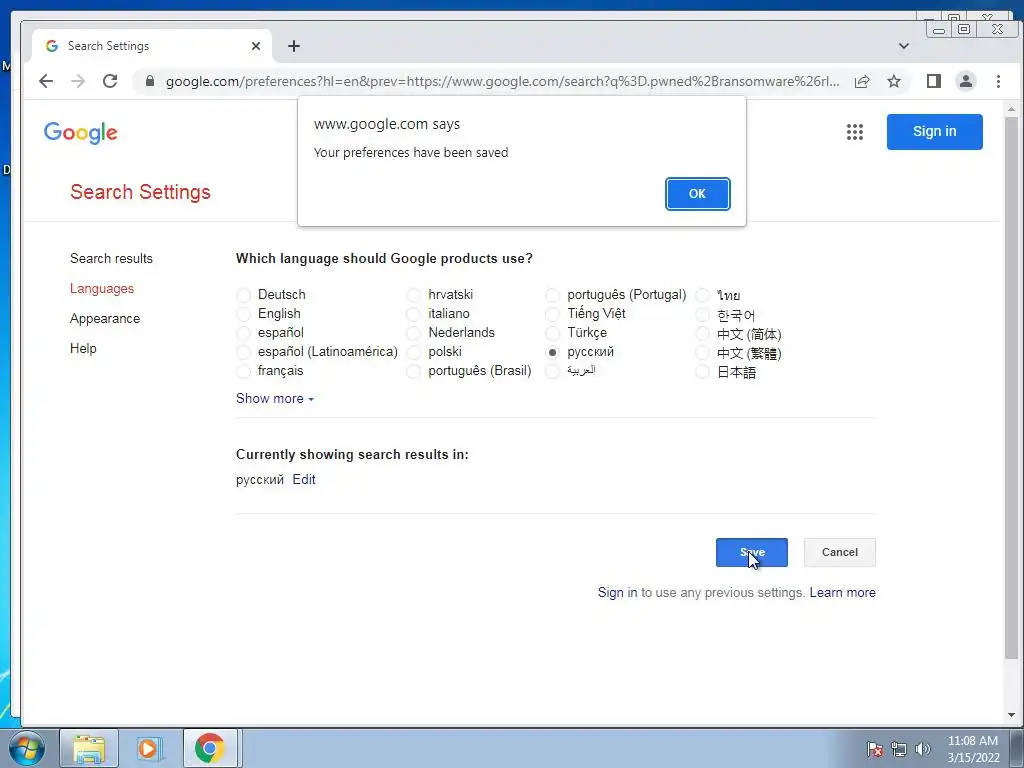This screenshot has width=1024, height=768.
Task: Switch to the Languages section
Action: [102, 288]
